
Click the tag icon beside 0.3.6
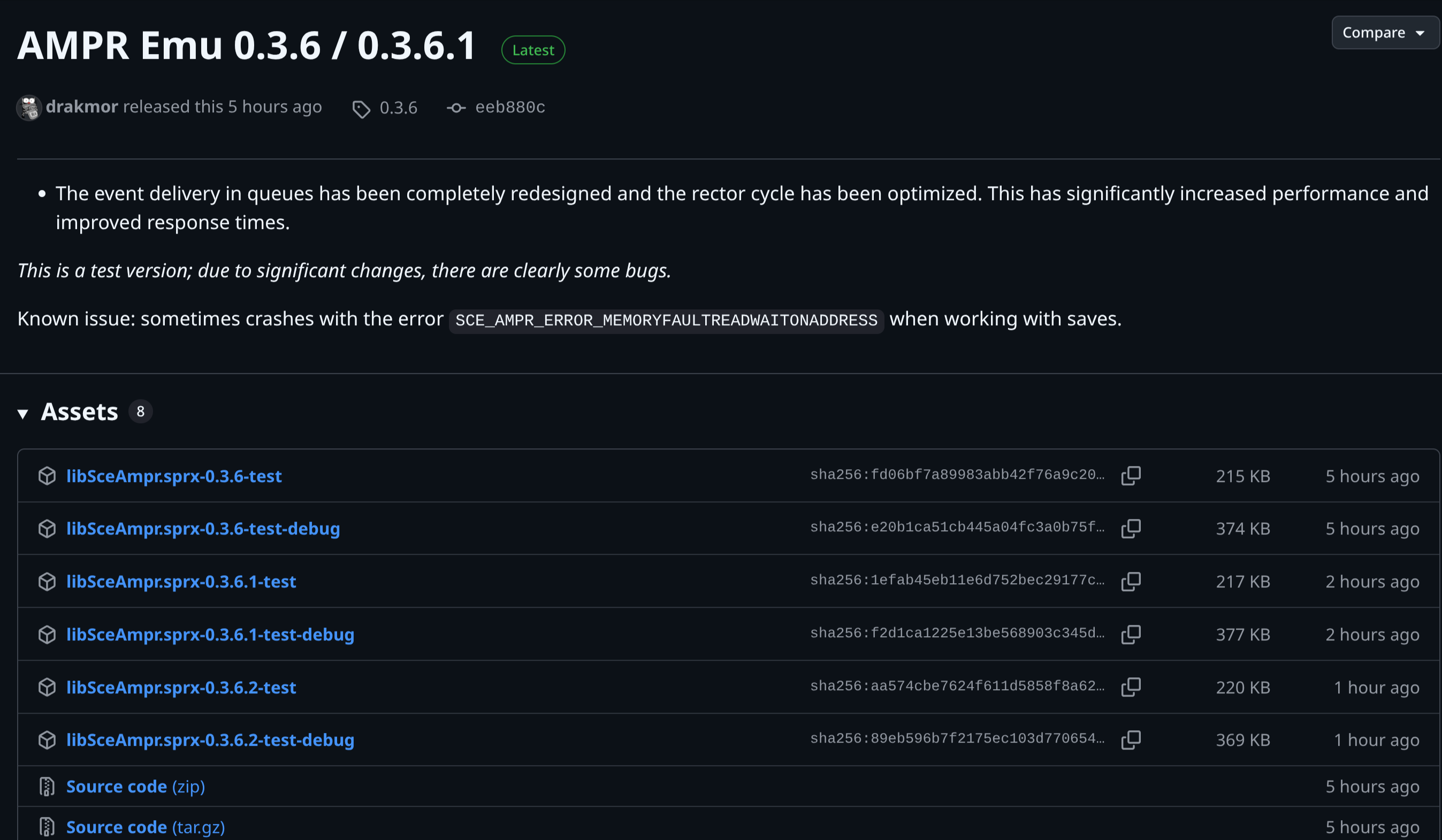click(x=361, y=109)
